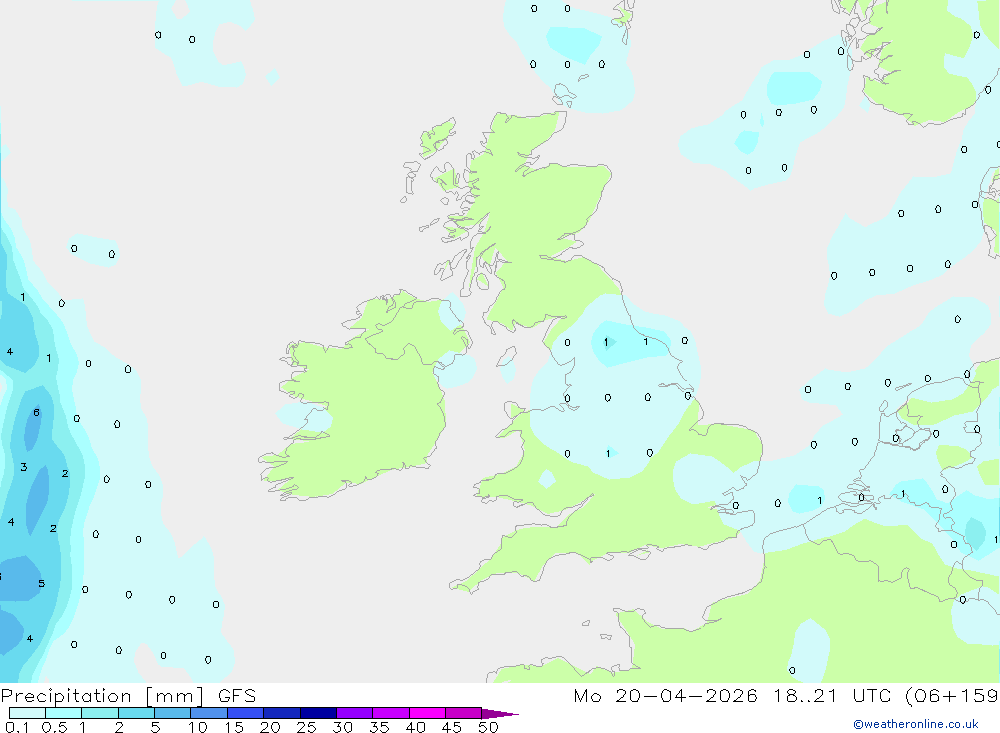Click the "3" precipitation value on the map
The width and height of the screenshot is (1000, 733).
[x=24, y=467]
